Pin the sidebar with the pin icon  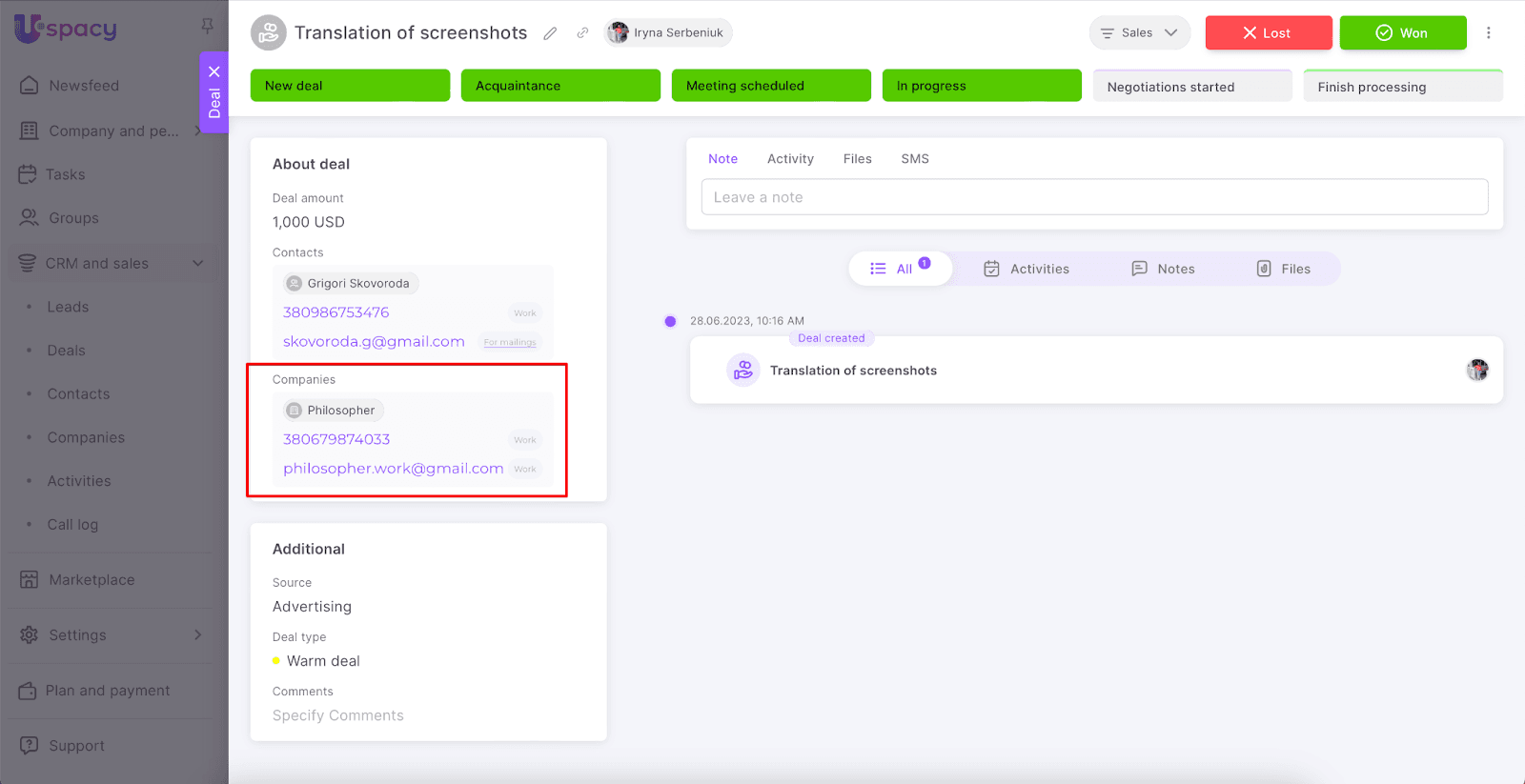pos(207,26)
